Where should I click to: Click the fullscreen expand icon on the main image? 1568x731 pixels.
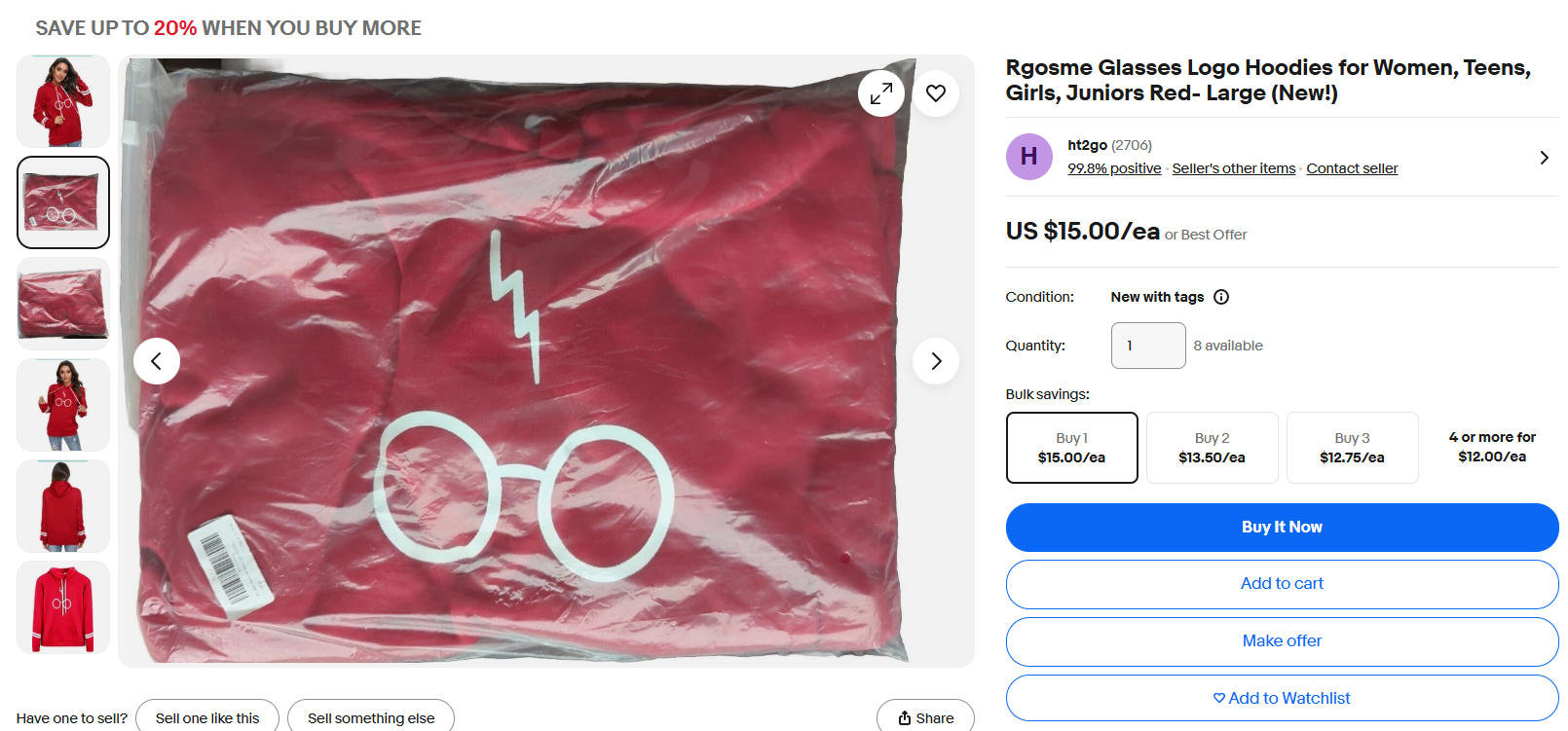[x=881, y=92]
